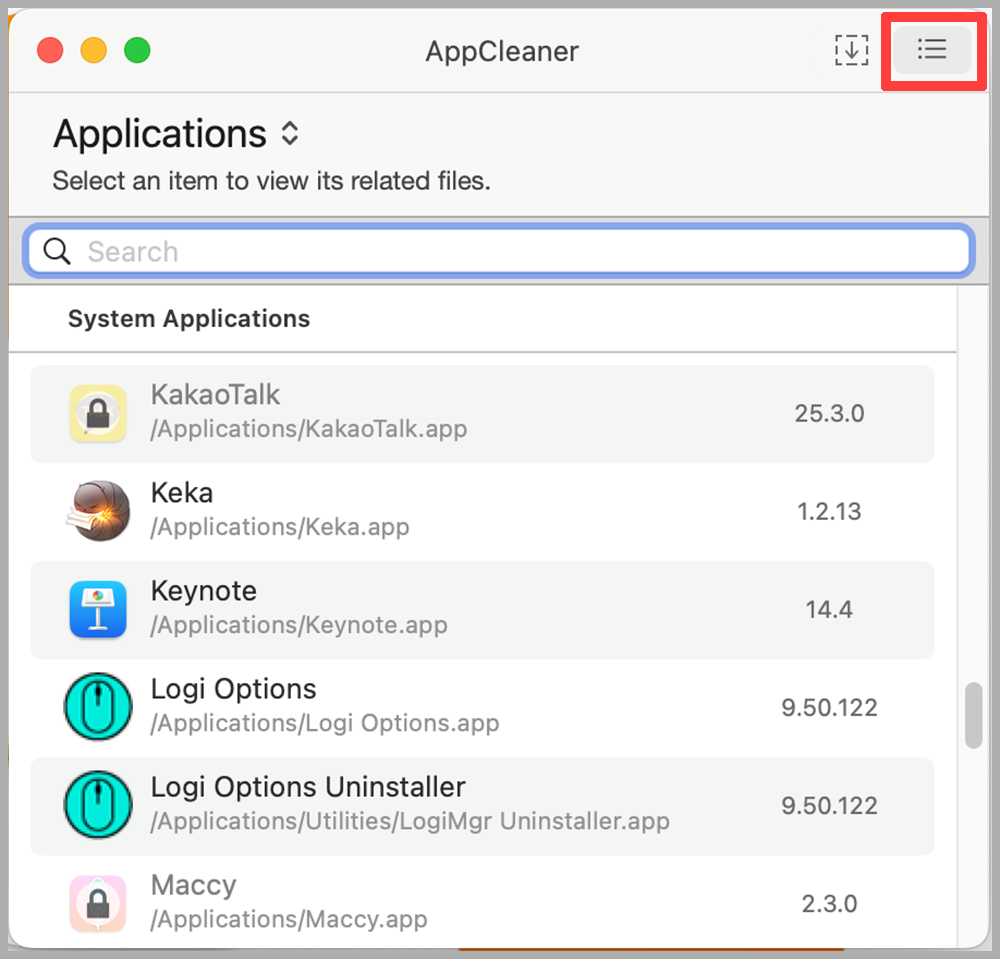Click the Logi Options Uninstaller mouse icon
Image resolution: width=1000 pixels, height=959 pixels.
coord(98,805)
